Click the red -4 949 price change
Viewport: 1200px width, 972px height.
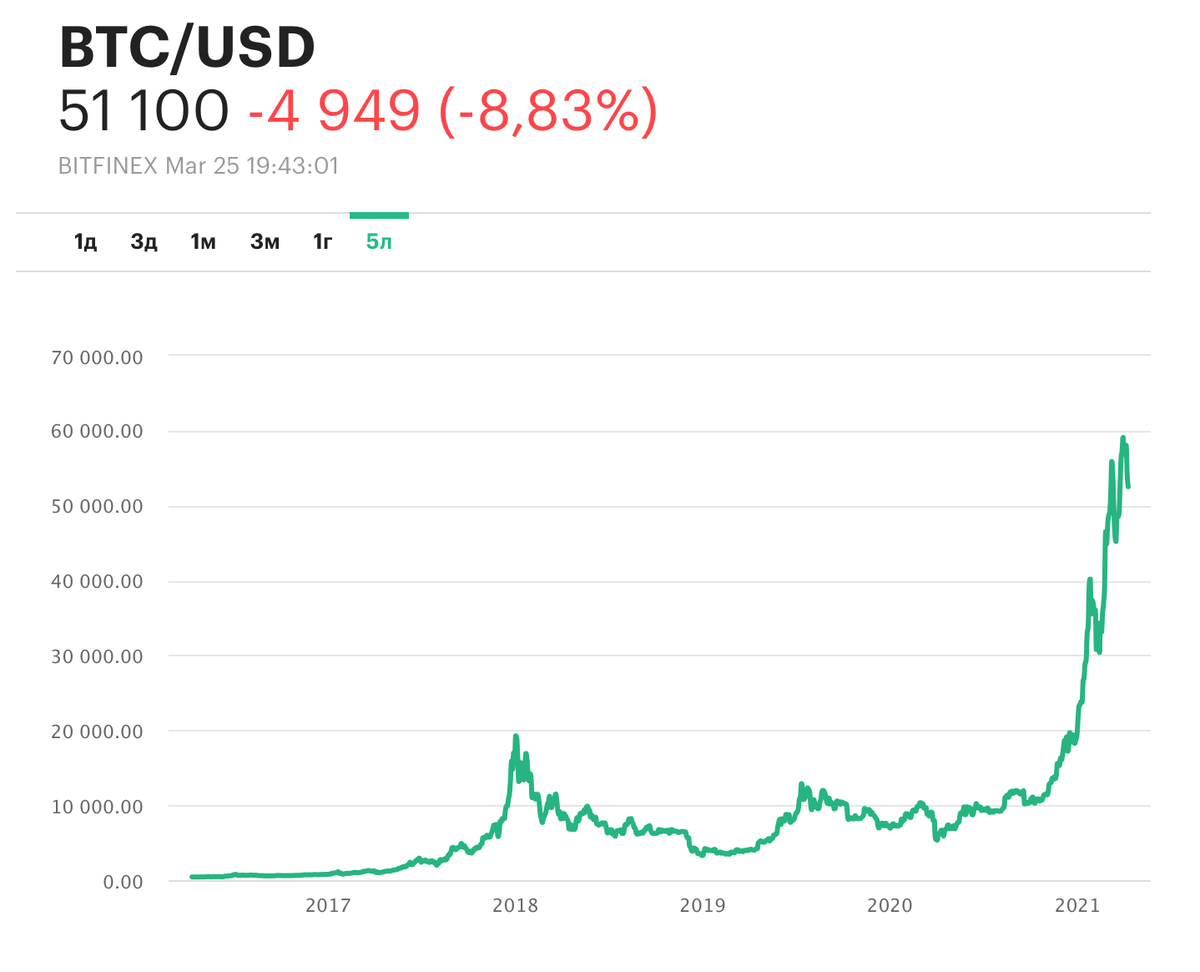click(x=333, y=111)
